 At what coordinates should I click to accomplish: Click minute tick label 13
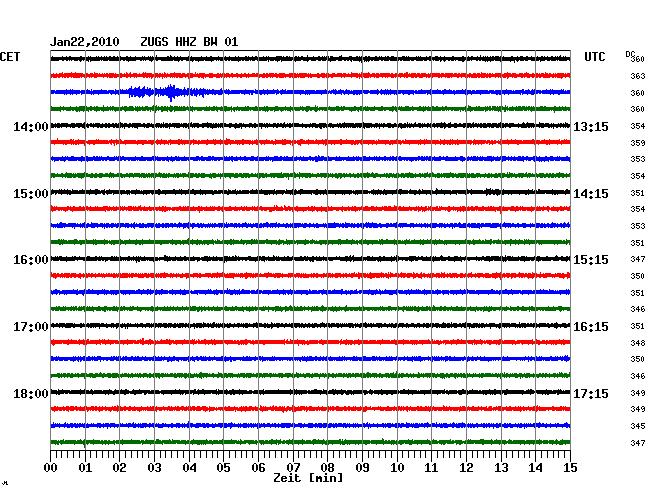click(501, 468)
